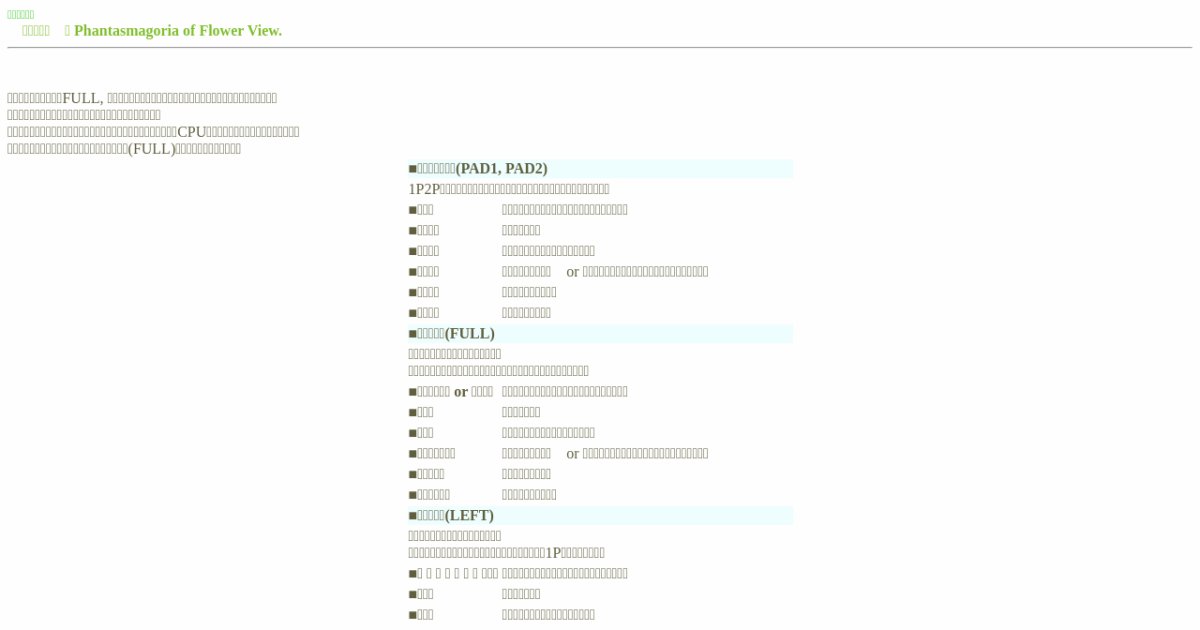
Task: Click the LEFT section line mentioning "1P"
Action: click(506, 553)
